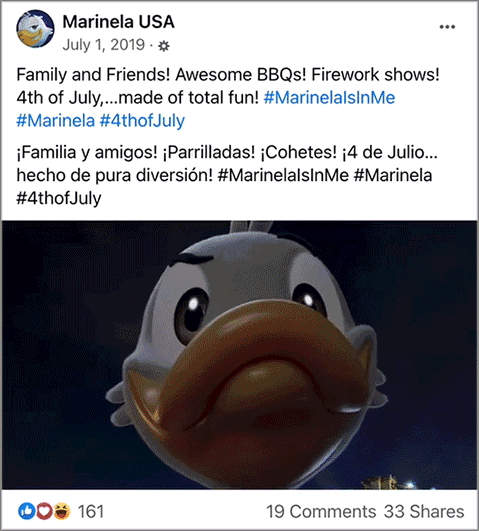Click the duck's hair tuft in the video
479x531 pixels.
251,228
